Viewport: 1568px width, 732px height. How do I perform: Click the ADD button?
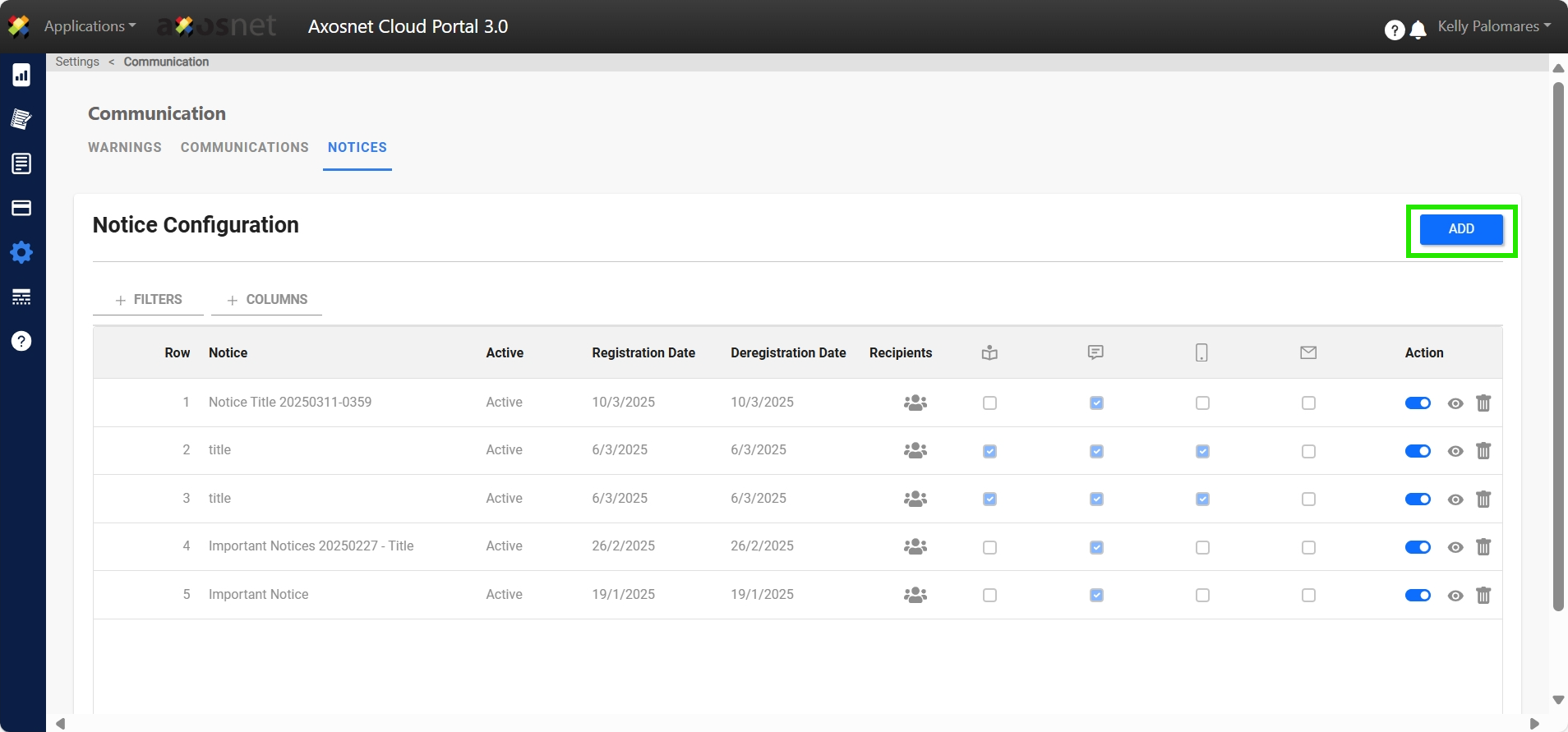(1460, 229)
